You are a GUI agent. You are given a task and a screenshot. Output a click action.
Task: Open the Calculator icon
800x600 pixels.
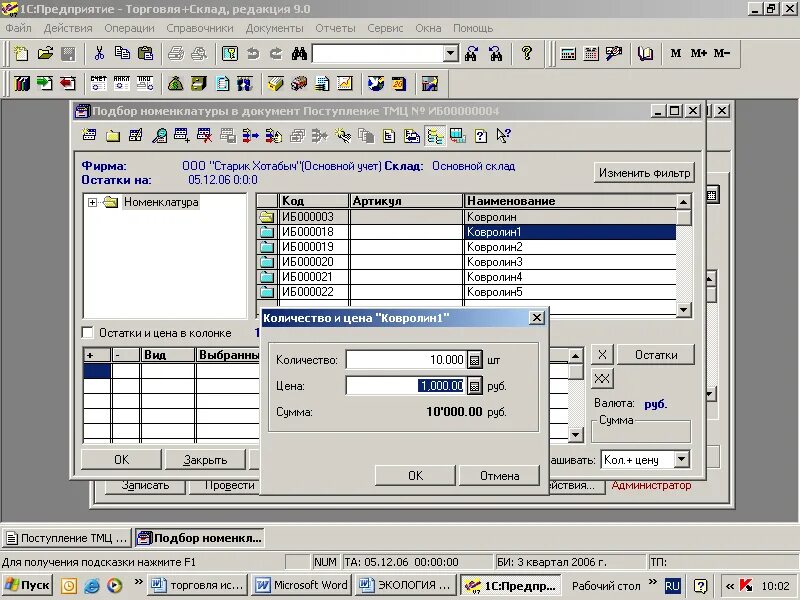[x=568, y=53]
